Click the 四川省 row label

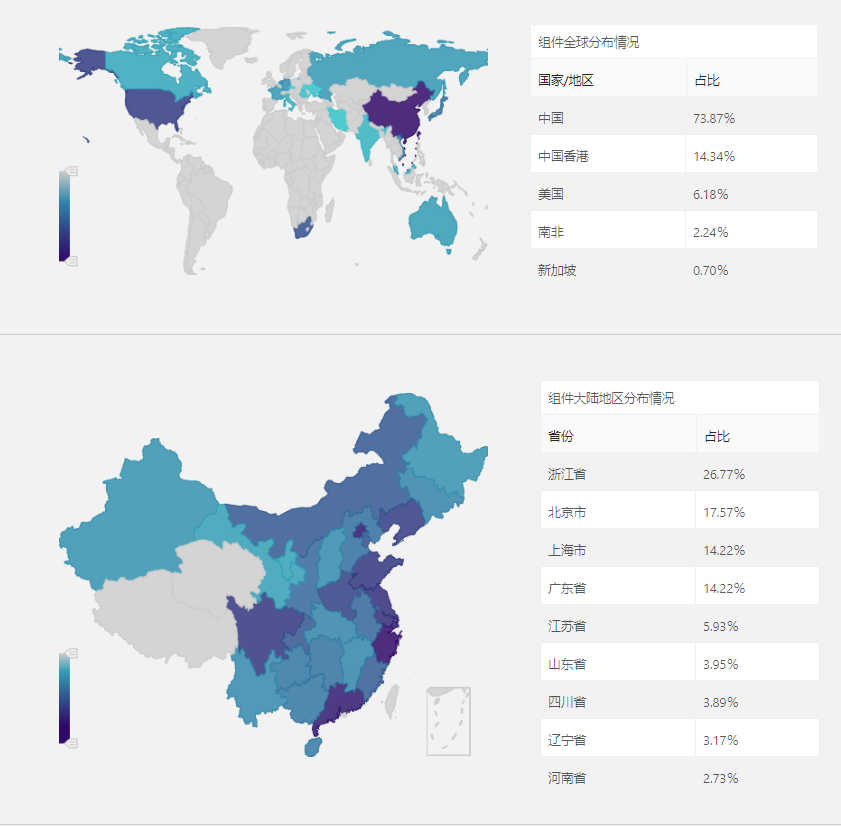pyautogui.click(x=567, y=703)
